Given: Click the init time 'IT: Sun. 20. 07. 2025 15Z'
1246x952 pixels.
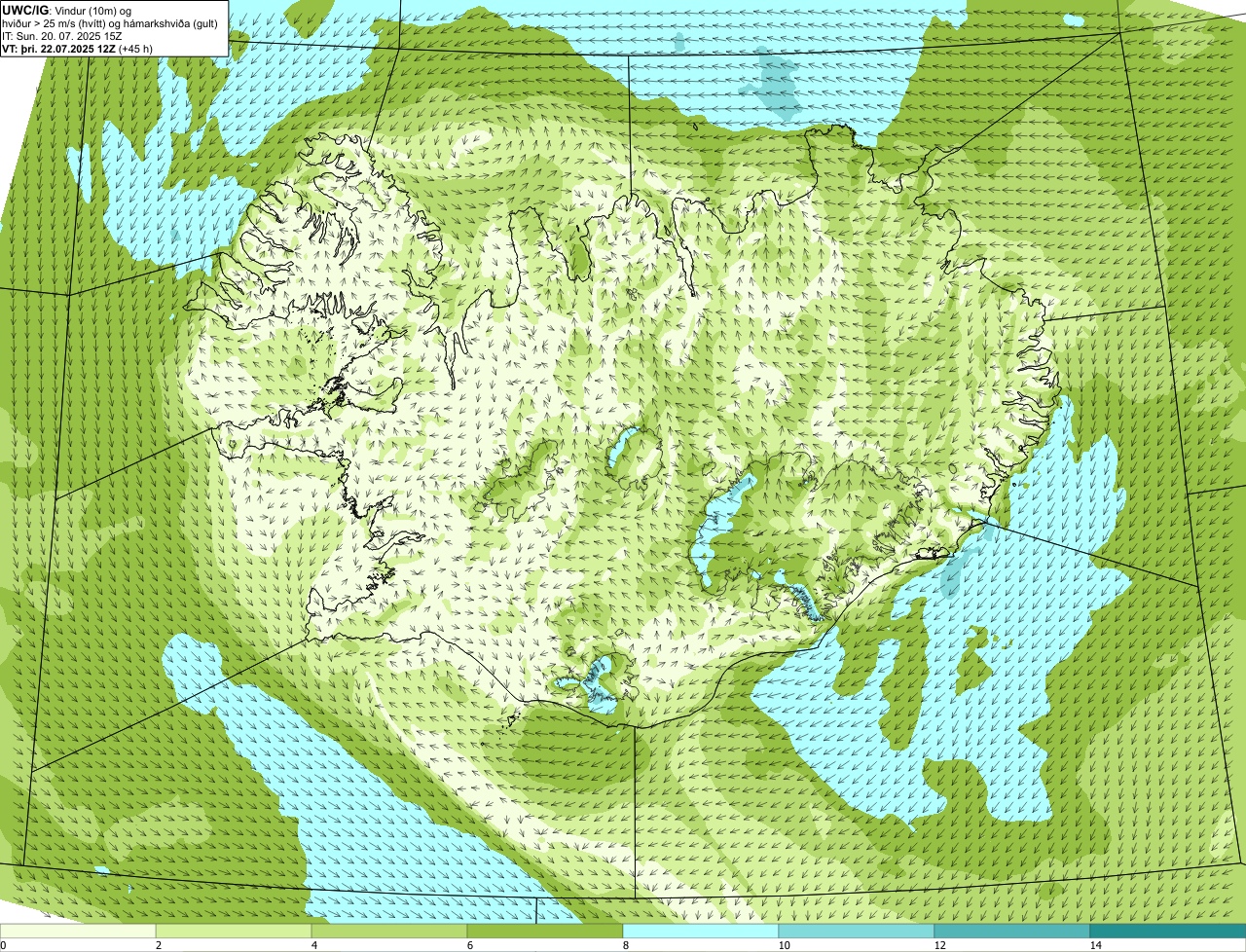Looking at the screenshot, I should 61,35.
